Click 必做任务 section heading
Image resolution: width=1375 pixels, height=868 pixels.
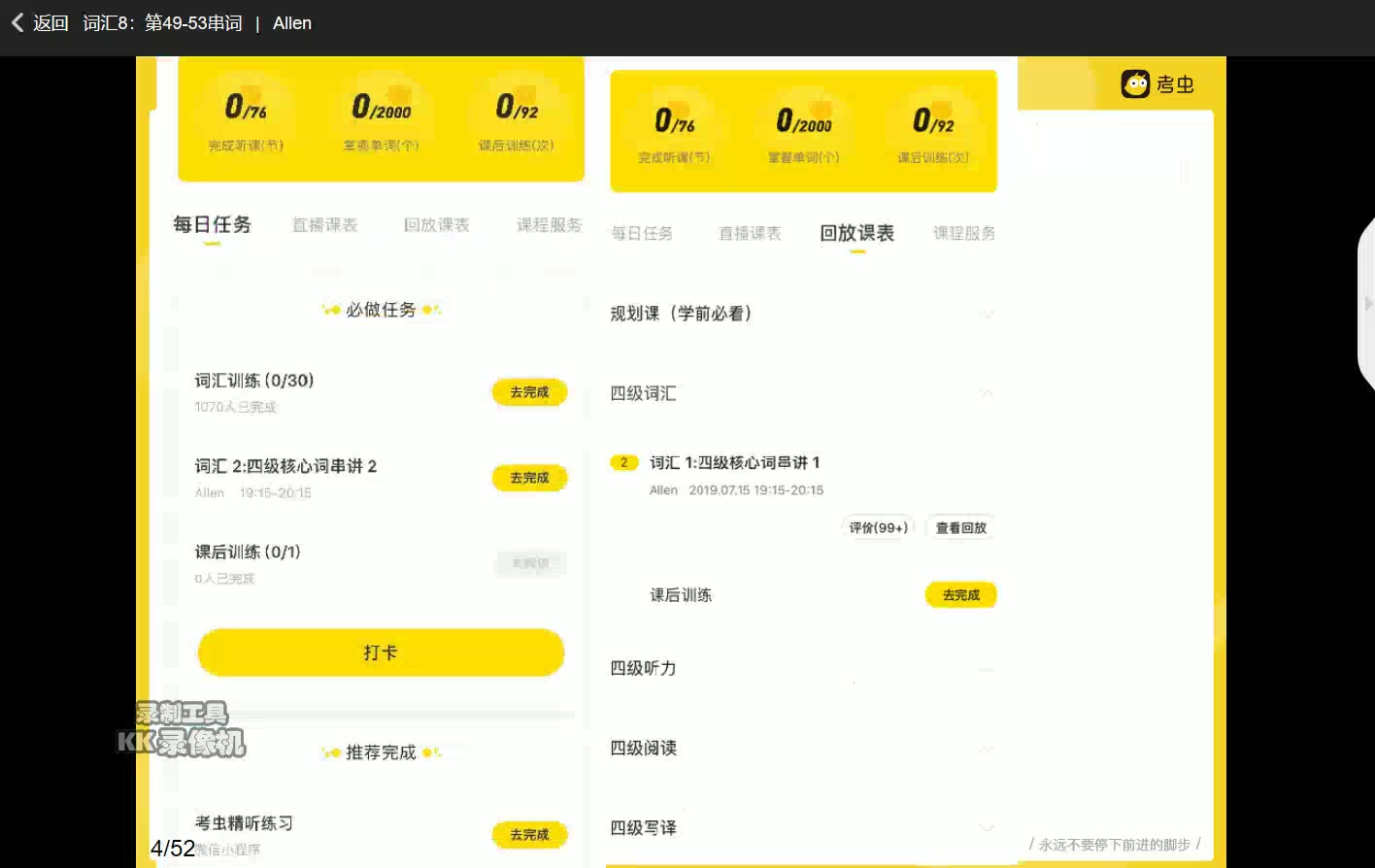[381, 310]
